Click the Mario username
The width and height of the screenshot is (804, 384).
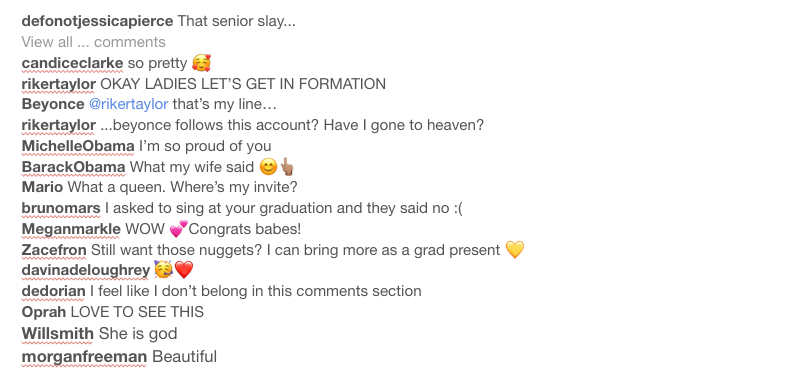42,187
